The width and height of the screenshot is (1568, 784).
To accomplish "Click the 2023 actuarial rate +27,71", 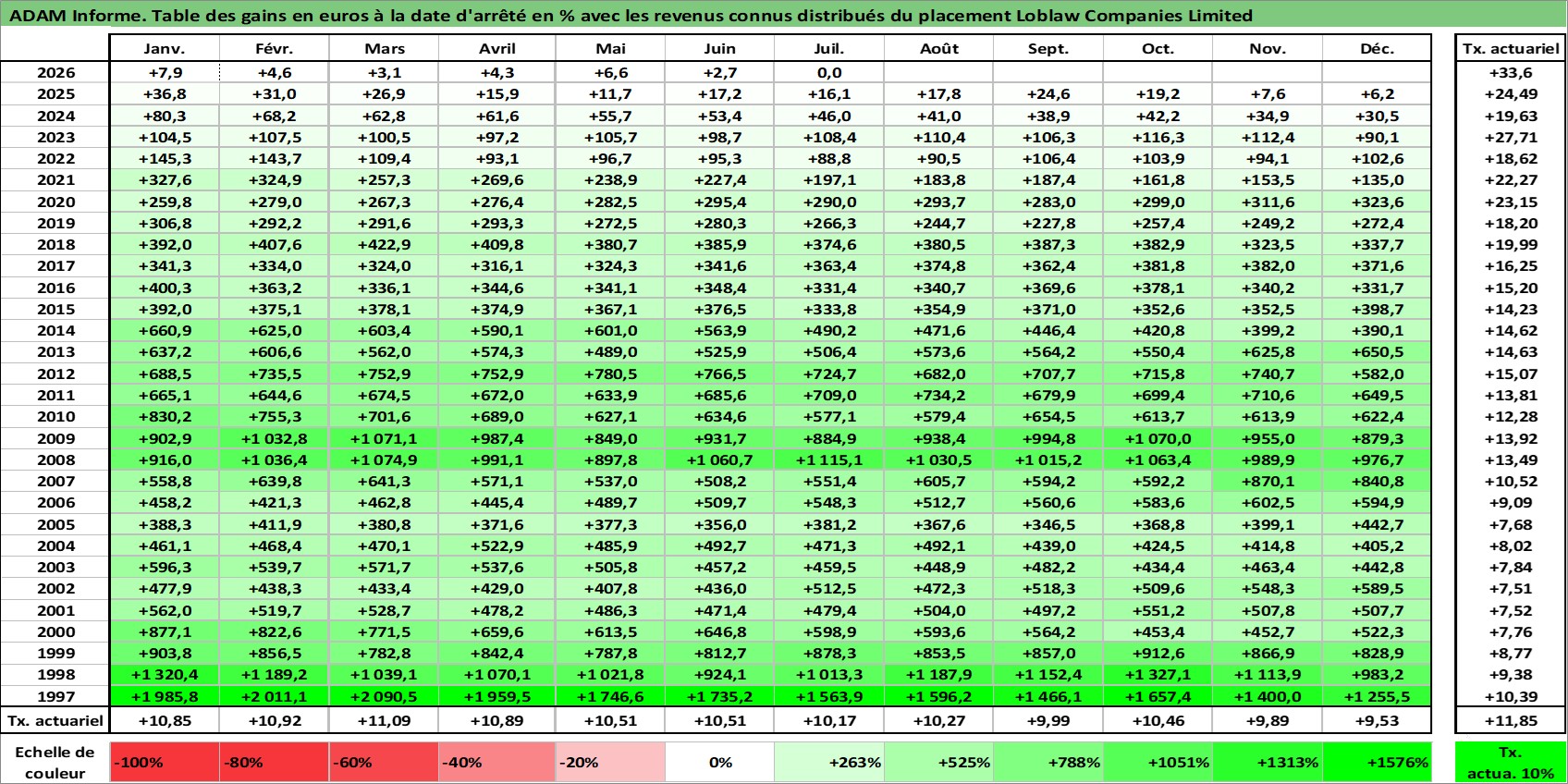I will (x=1511, y=137).
